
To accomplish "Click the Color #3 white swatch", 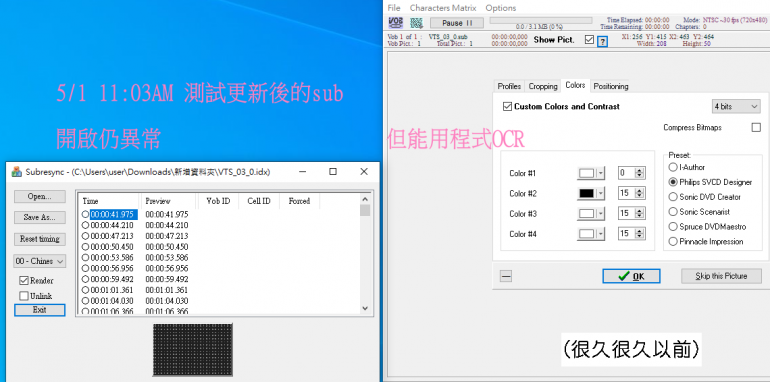I will coord(587,214).
